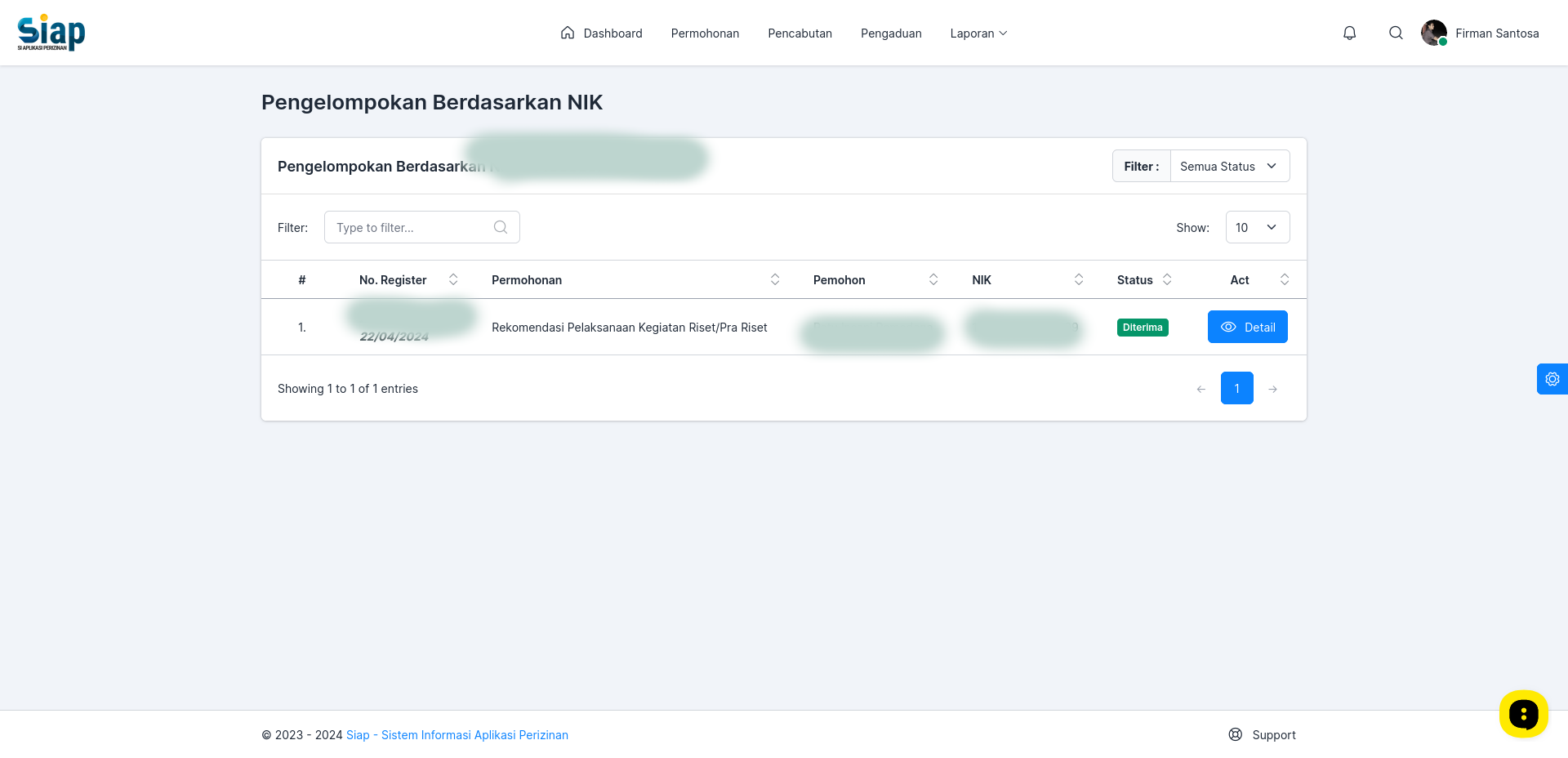
Task: Open the Semua Status filter dropdown
Action: 1230,166
